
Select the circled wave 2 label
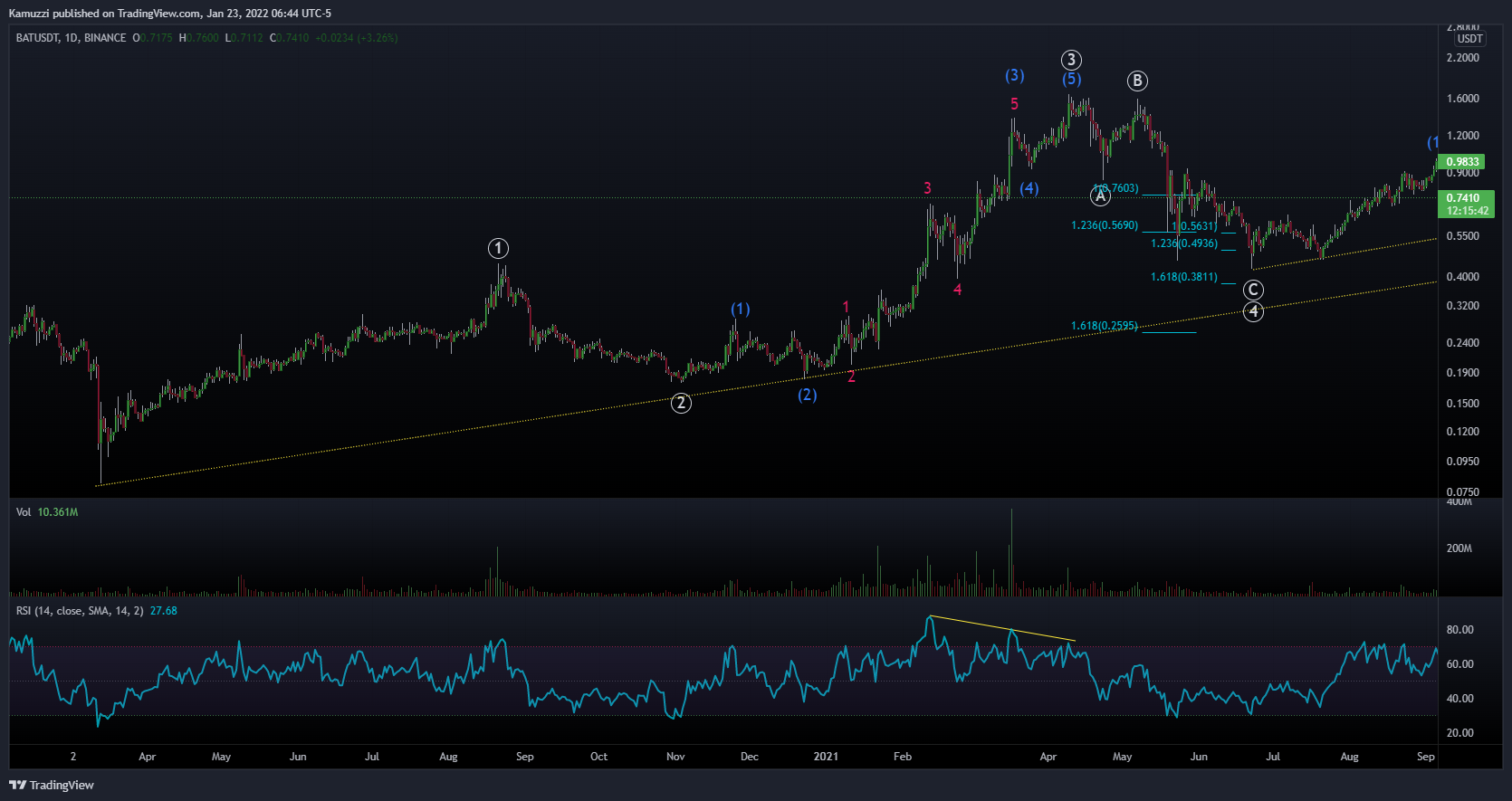[x=681, y=403]
